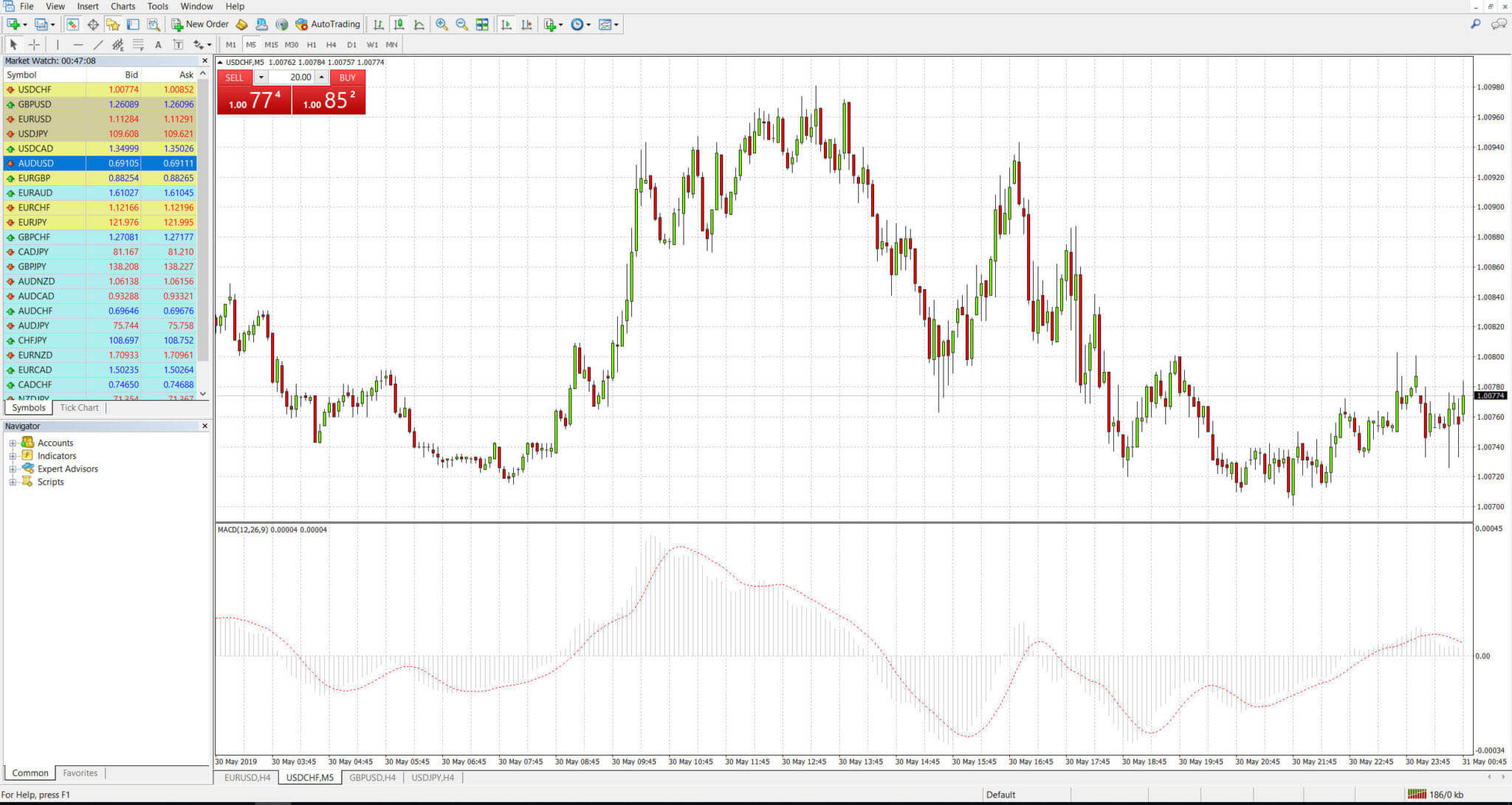Expand the Expert Advisors section in Navigator

[x=9, y=469]
